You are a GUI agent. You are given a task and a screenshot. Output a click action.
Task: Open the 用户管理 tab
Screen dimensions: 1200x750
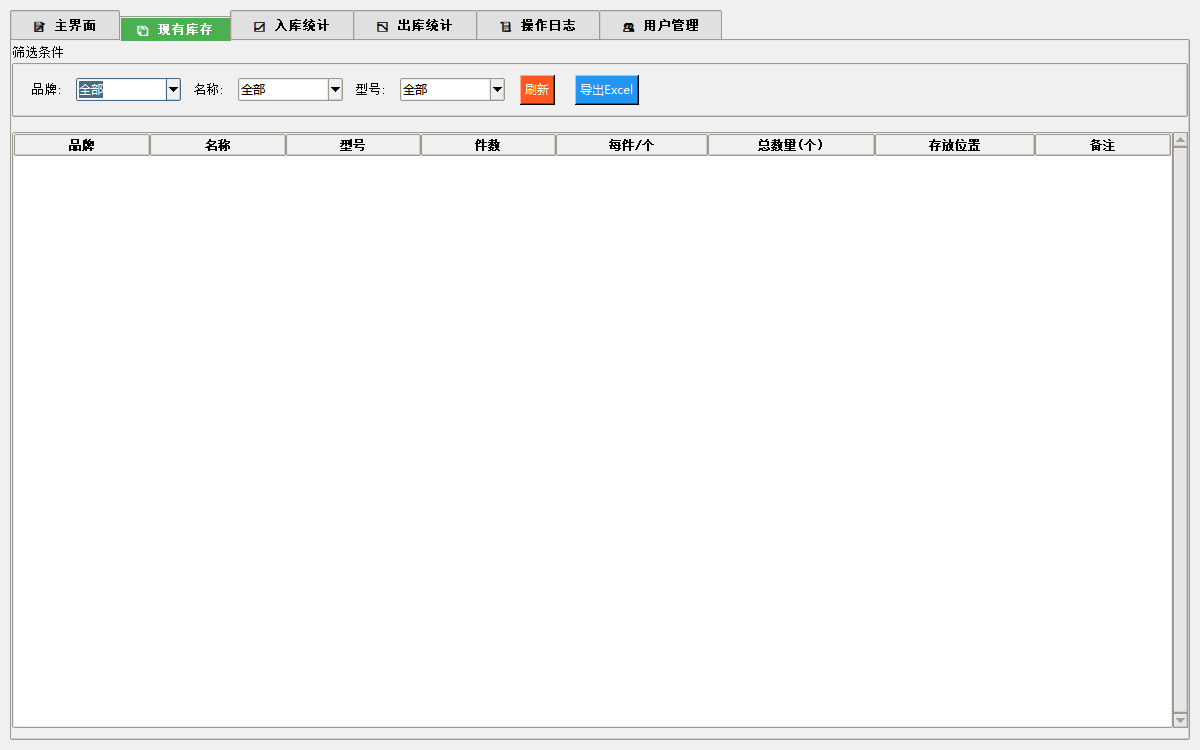[660, 26]
